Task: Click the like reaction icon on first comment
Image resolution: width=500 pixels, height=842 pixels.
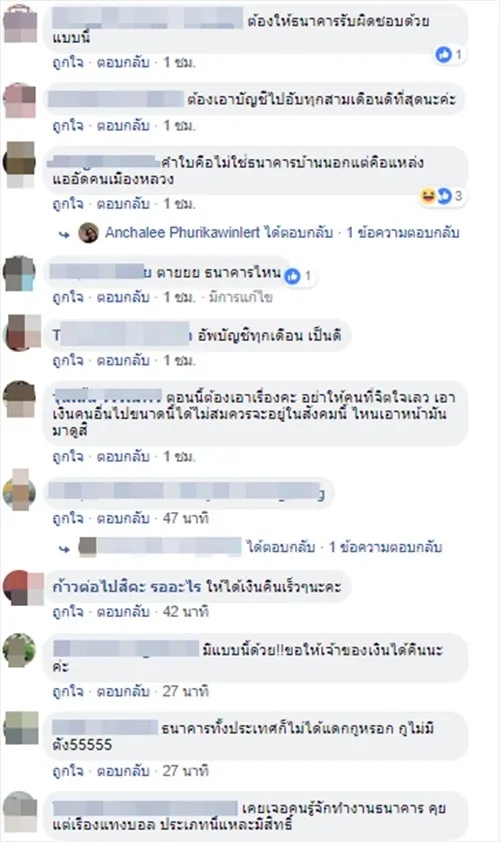Action: (443, 54)
